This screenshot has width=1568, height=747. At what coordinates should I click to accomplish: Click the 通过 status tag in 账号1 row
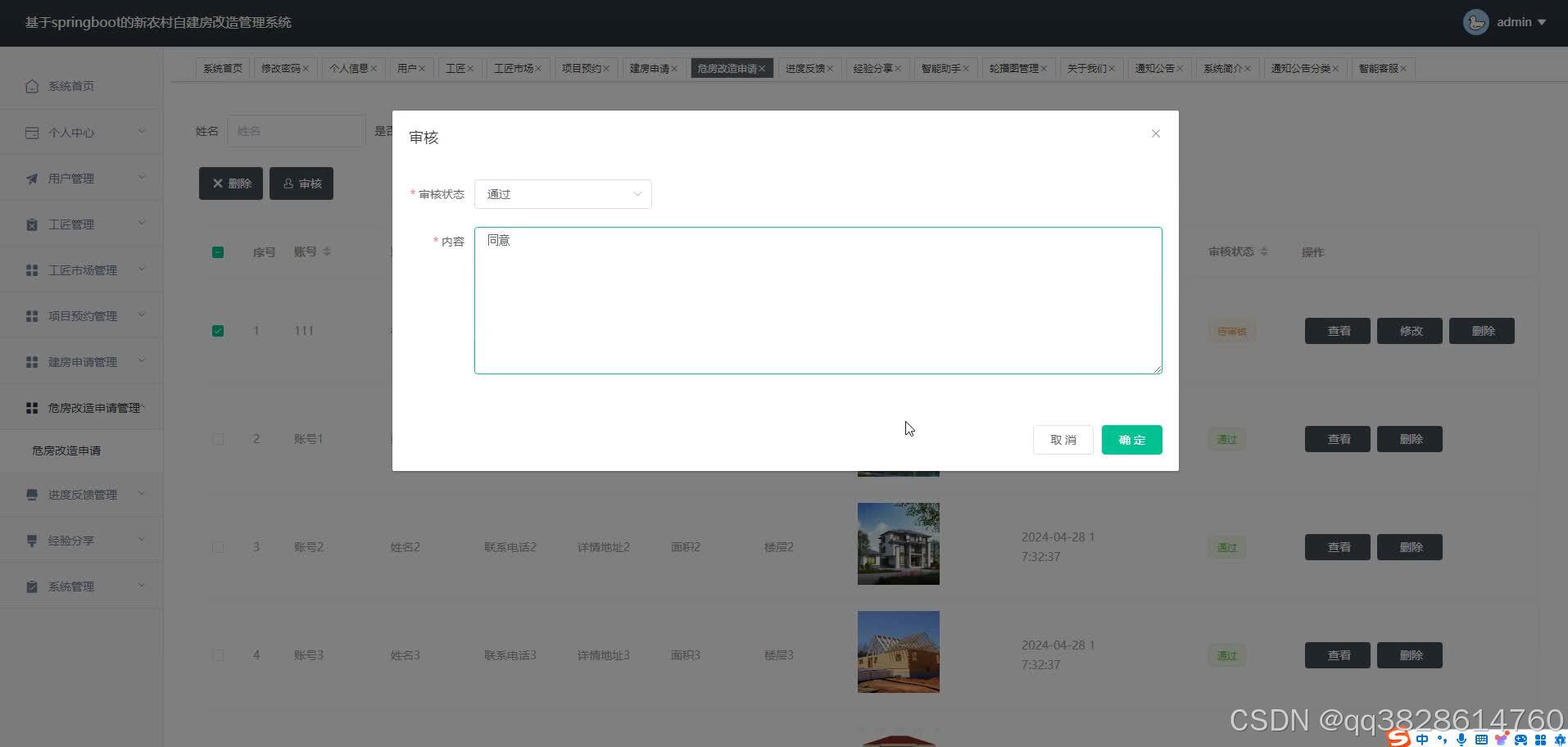1226,440
